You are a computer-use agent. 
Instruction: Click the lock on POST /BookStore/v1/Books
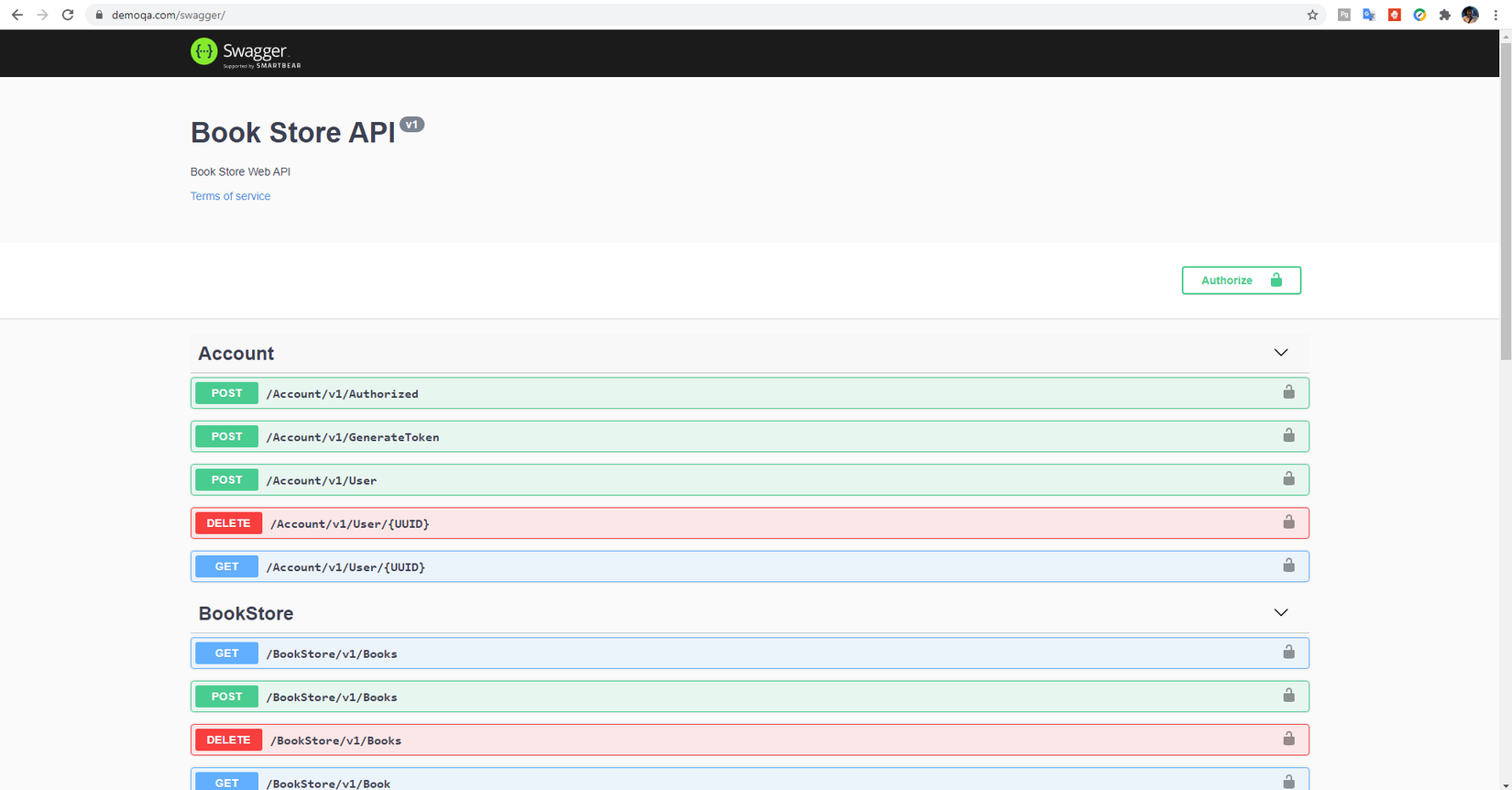1288,696
